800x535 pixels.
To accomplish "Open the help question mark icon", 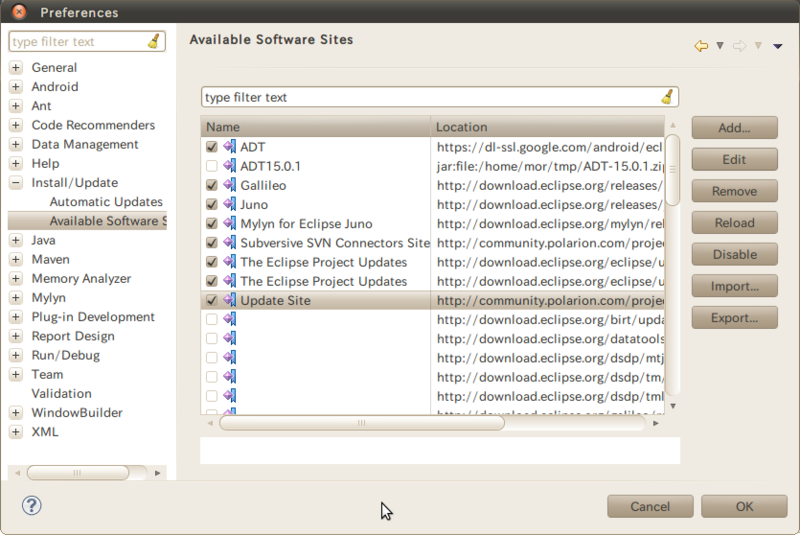I will (32, 505).
